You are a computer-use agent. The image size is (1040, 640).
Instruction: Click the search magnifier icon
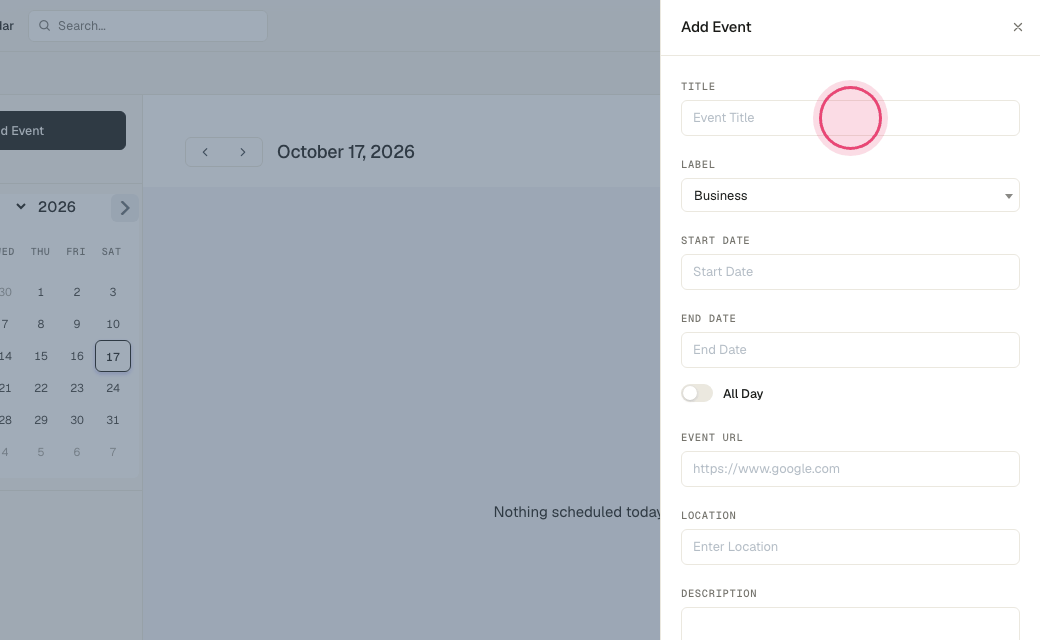tap(44, 26)
